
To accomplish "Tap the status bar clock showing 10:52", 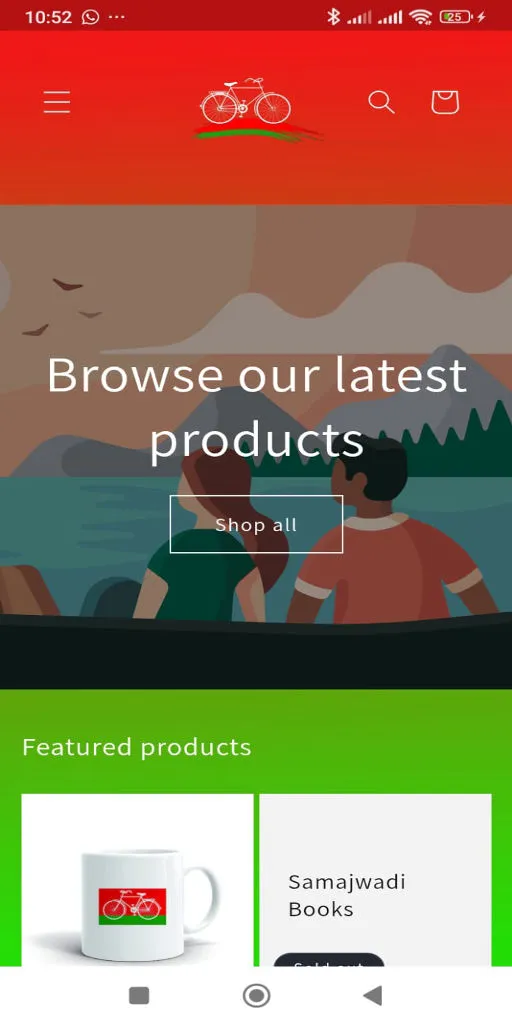I will (x=48, y=16).
